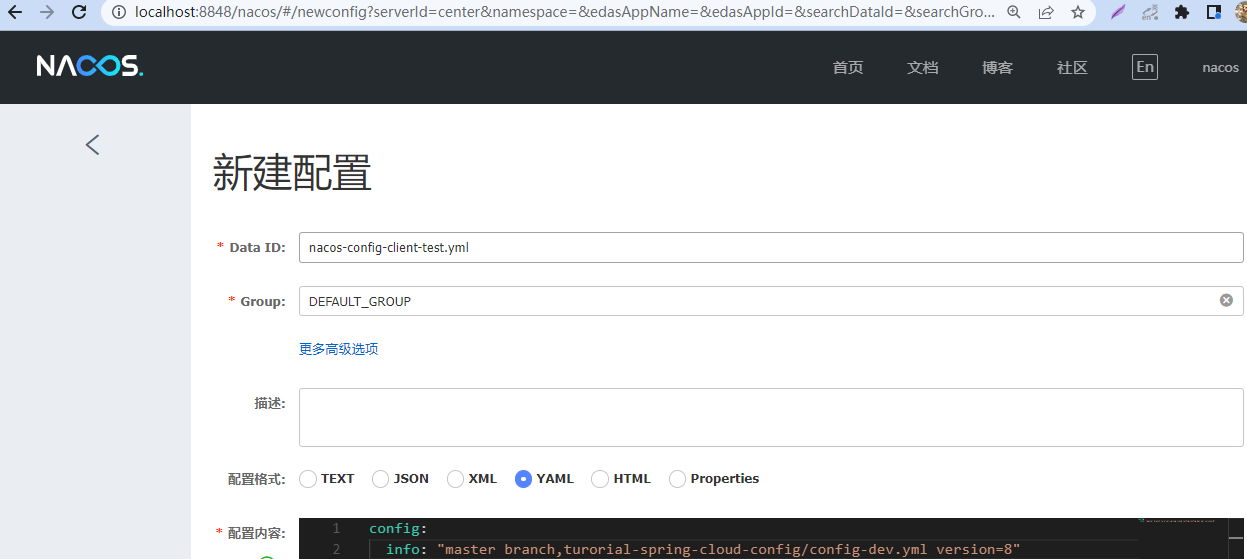Share this page via the share icon

(1046, 12)
